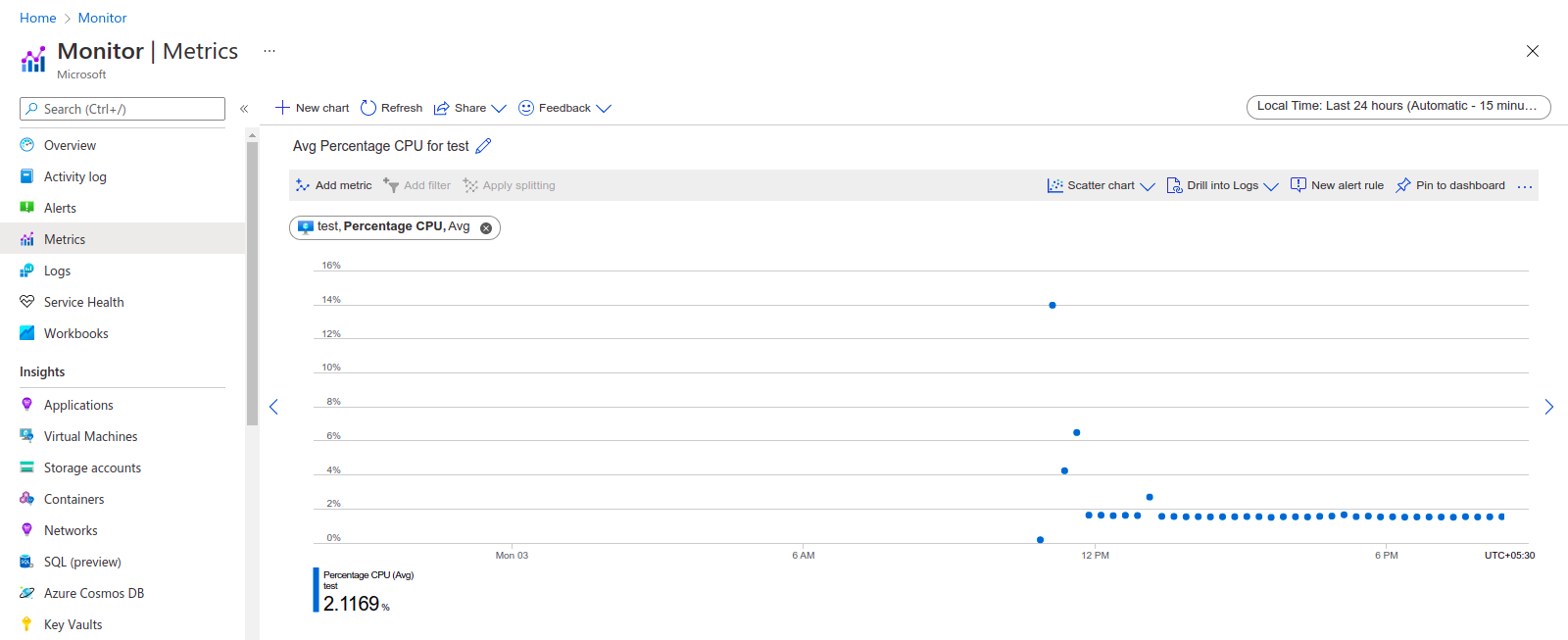Click the Networks icon
The height and width of the screenshot is (640, 1568).
coord(27,530)
